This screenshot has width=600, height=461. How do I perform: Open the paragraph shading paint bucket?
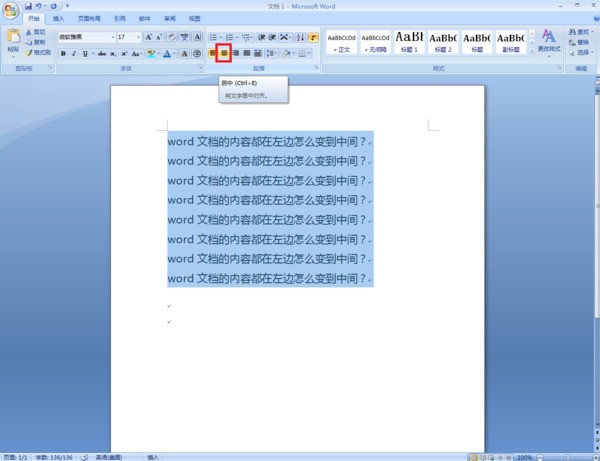287,53
